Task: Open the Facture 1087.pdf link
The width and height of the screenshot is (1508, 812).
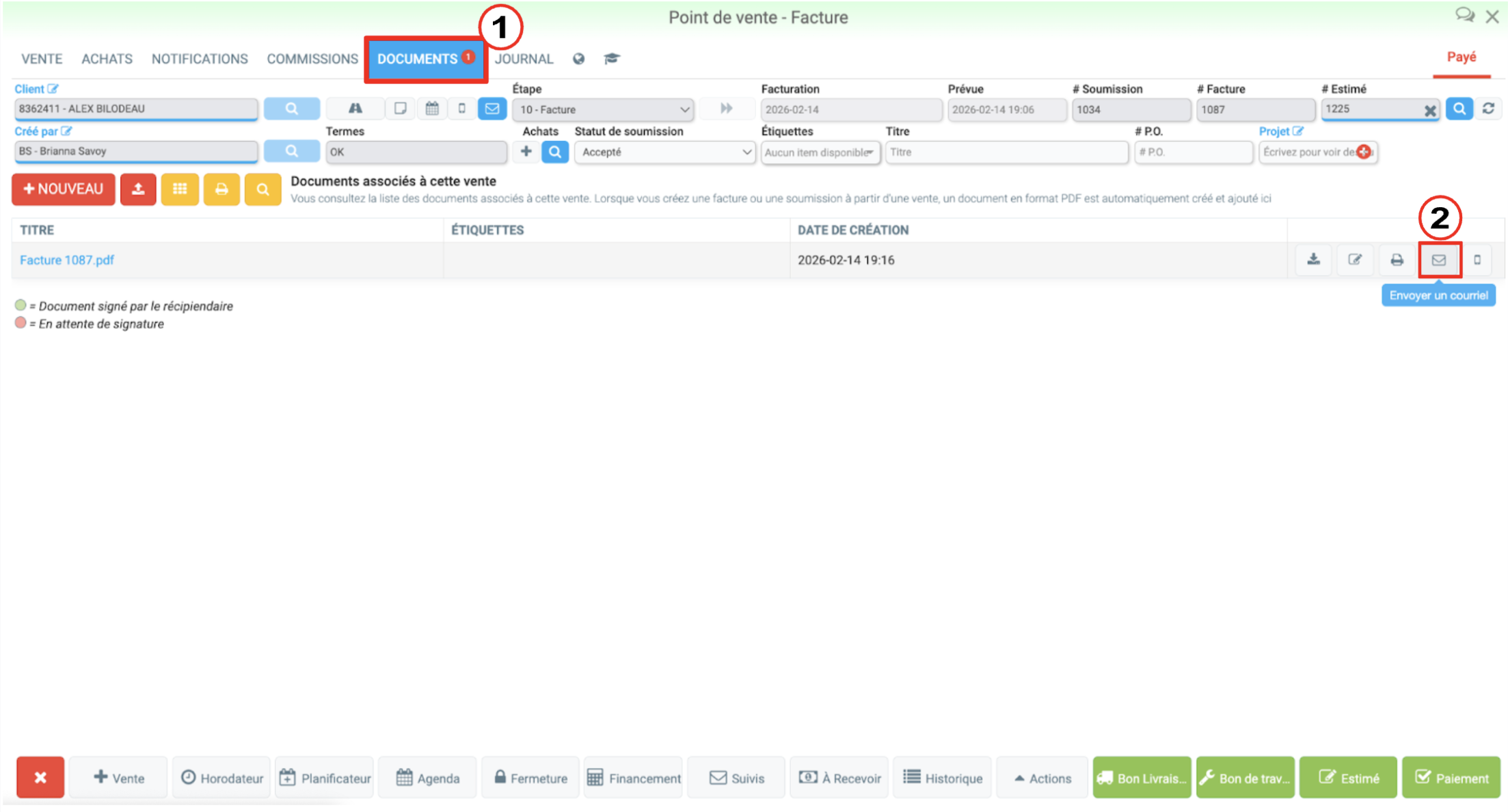Action: (x=67, y=260)
